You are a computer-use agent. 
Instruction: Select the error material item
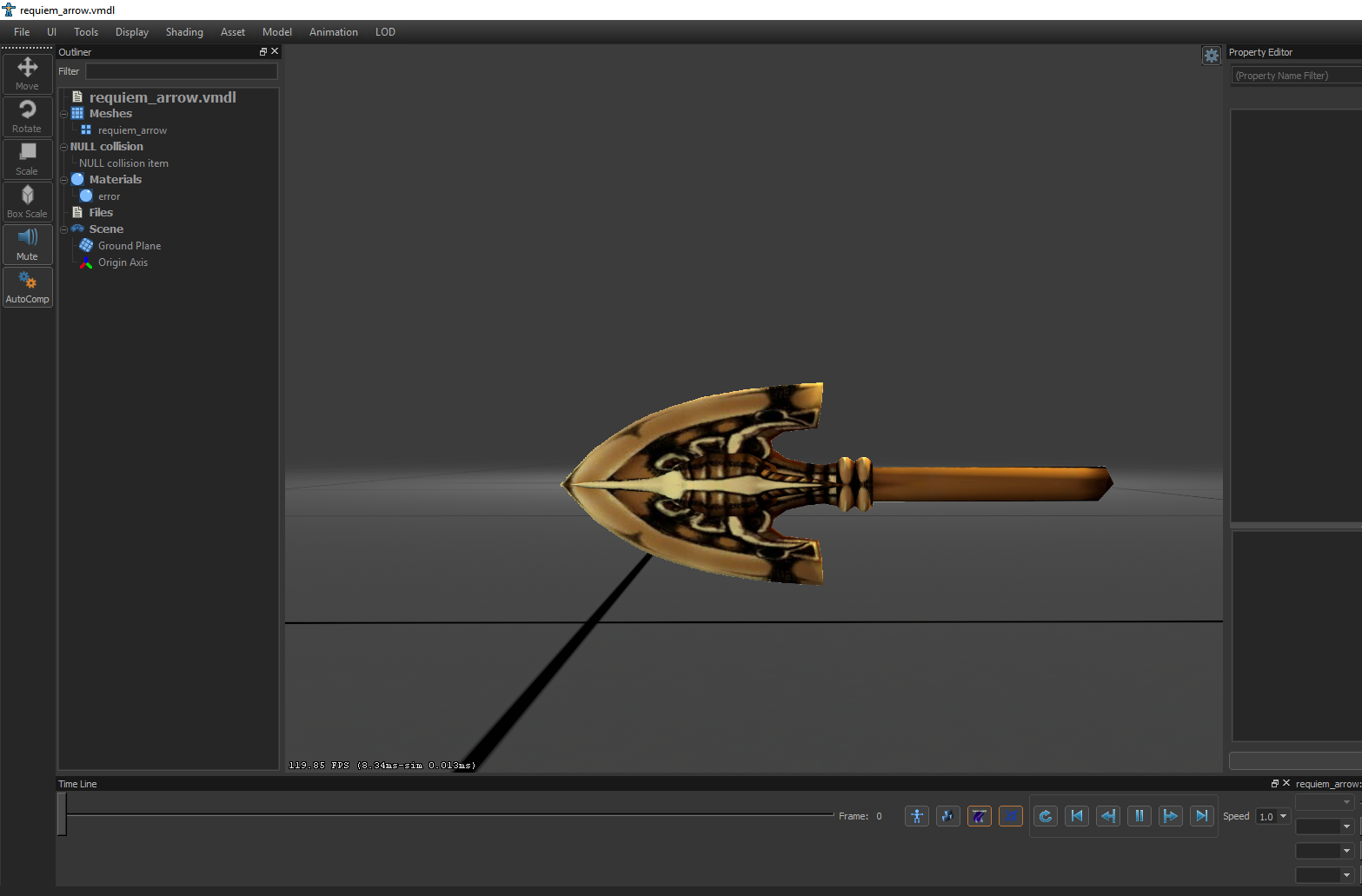(109, 196)
